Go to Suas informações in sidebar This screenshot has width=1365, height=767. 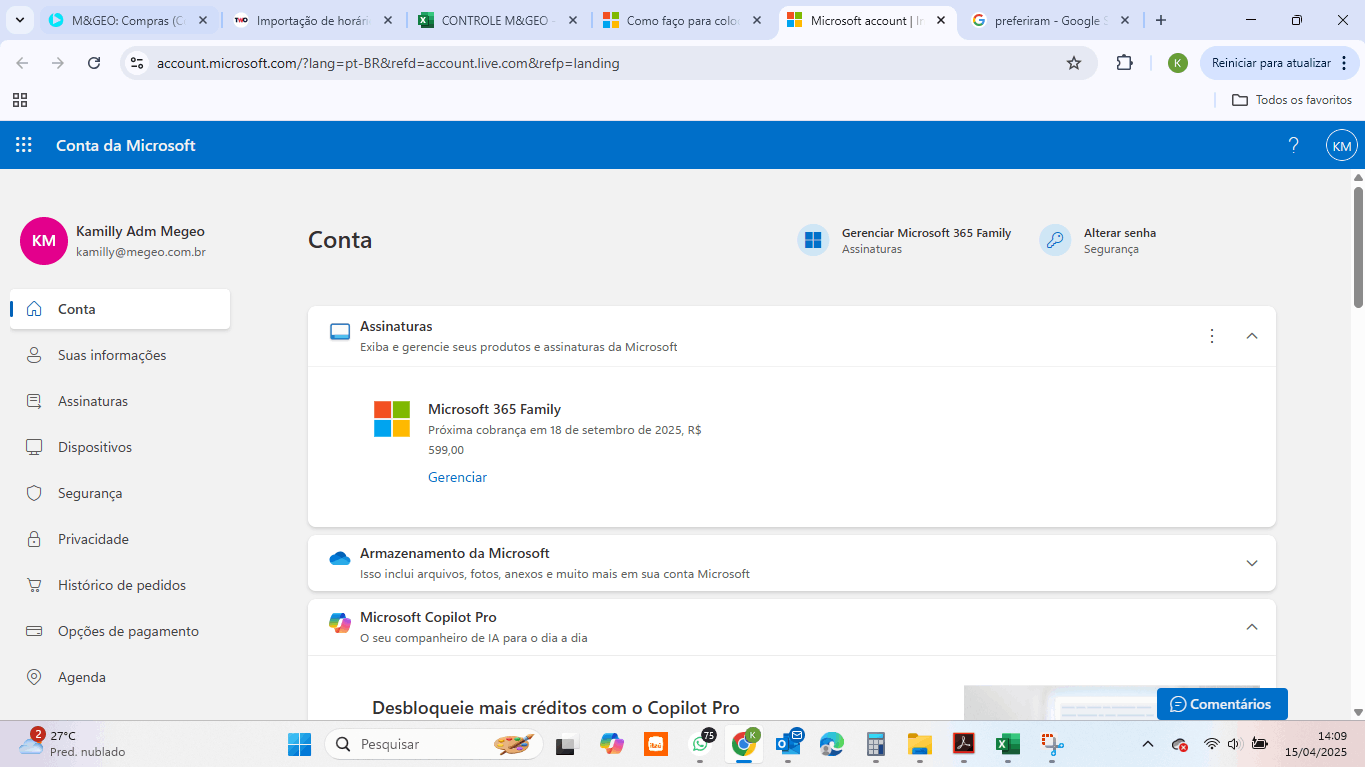point(112,355)
